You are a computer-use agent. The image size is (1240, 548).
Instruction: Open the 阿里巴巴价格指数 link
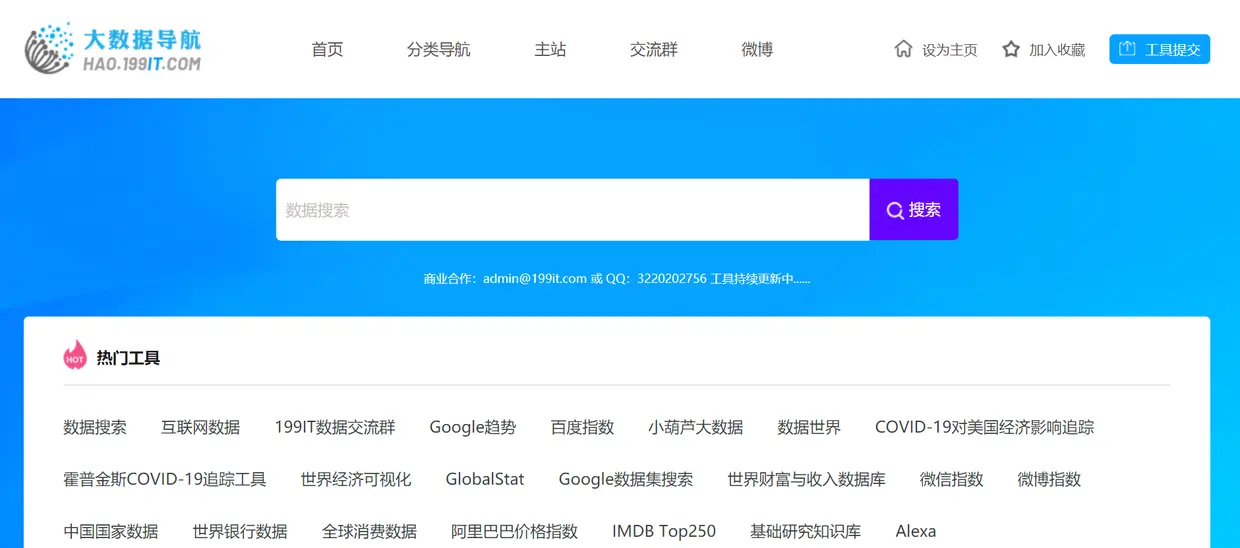514,531
